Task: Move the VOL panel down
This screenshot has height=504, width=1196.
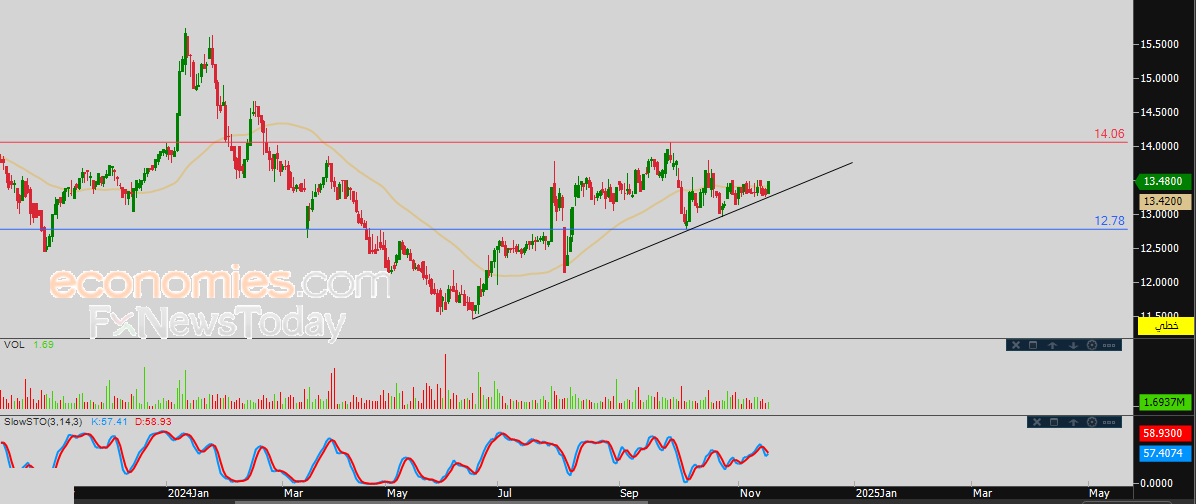Action: pyautogui.click(x=1073, y=345)
